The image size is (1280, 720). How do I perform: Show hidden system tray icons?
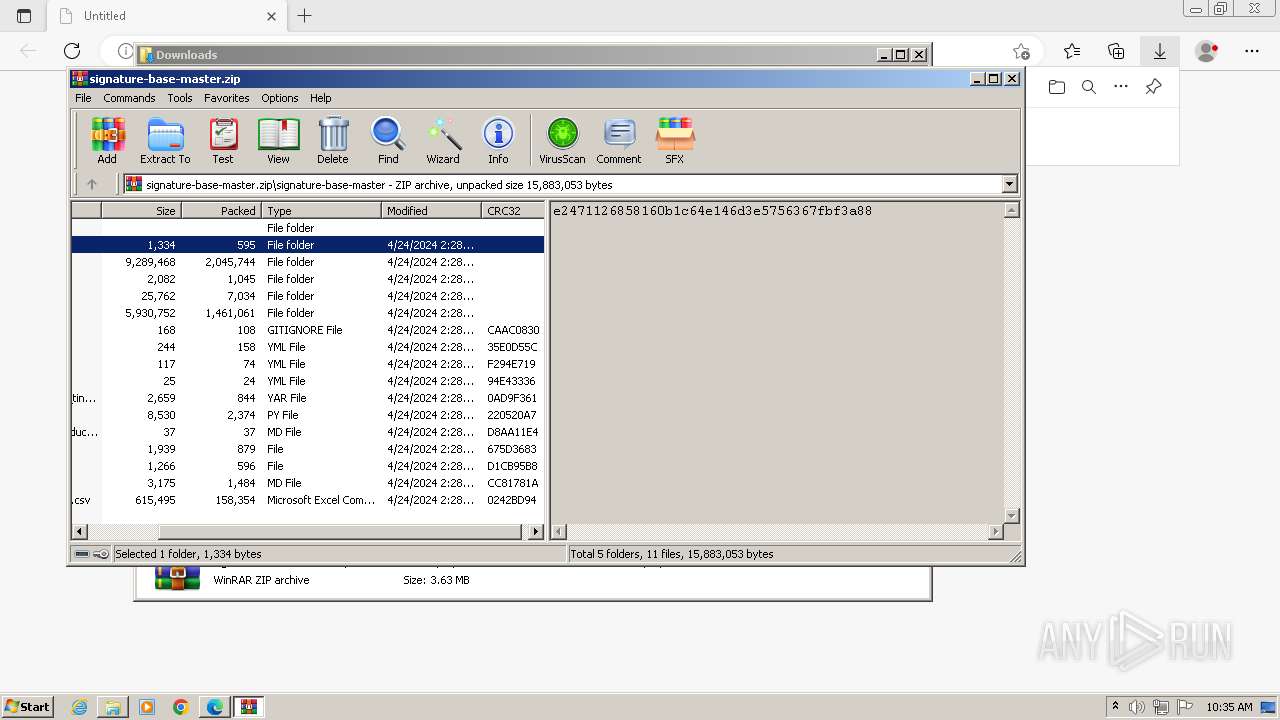(1115, 707)
